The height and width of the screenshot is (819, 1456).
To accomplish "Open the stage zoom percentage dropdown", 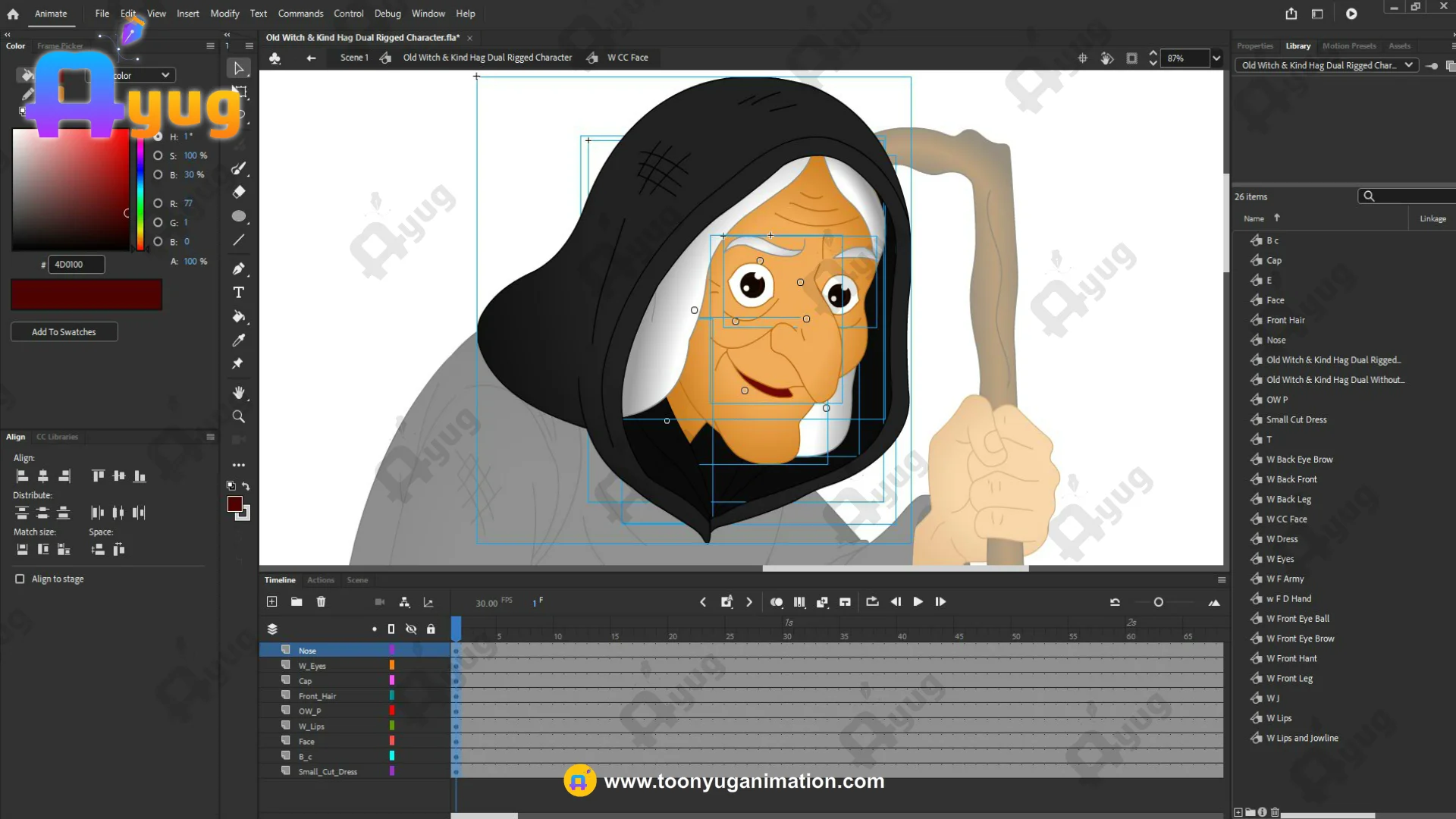I will pyautogui.click(x=1216, y=58).
